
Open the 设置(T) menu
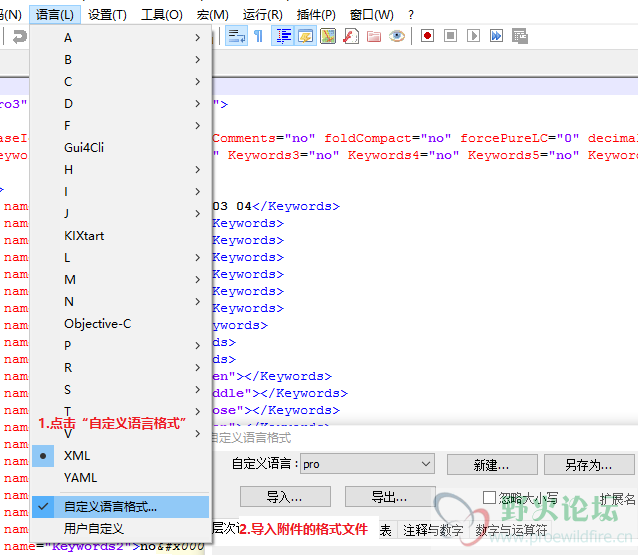click(x=107, y=15)
